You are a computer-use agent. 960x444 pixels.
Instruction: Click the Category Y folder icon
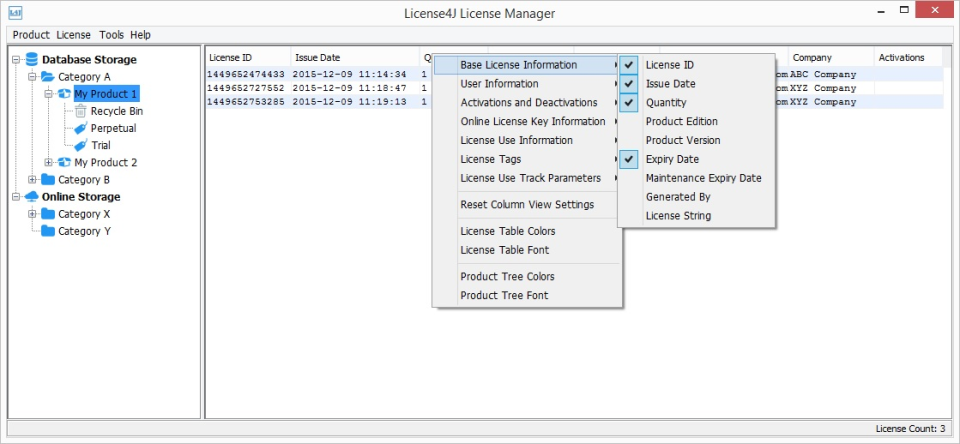click(48, 231)
